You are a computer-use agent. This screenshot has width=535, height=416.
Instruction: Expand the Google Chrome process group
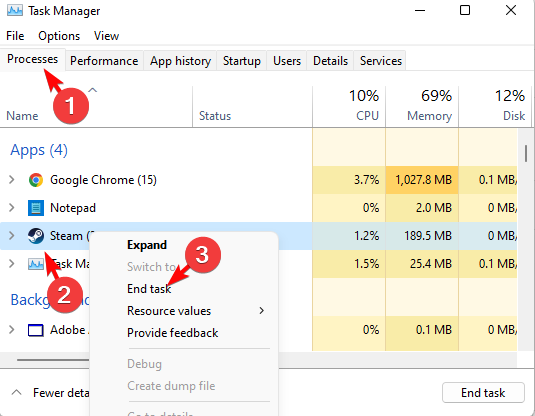[x=12, y=180]
